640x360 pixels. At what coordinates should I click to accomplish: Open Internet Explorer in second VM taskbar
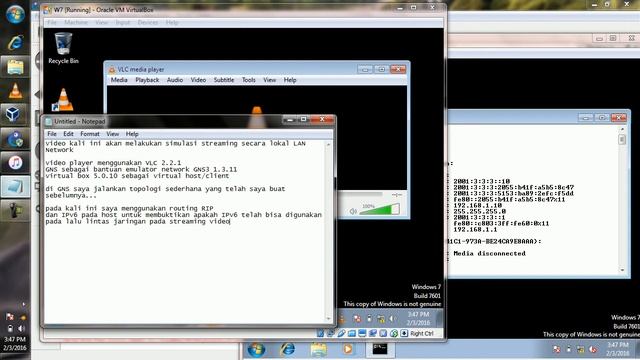(287, 349)
